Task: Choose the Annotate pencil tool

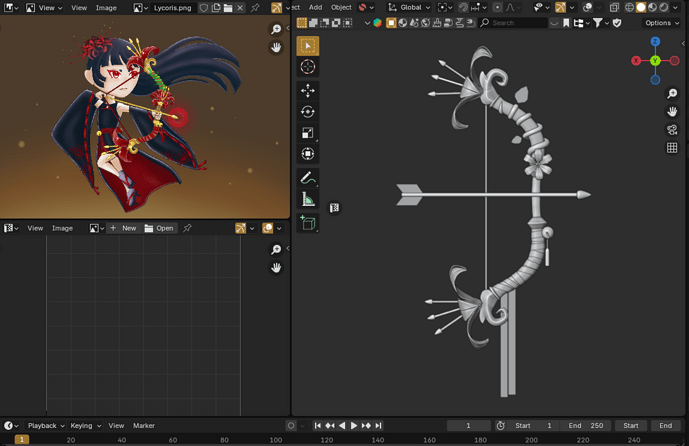Action: (x=308, y=178)
